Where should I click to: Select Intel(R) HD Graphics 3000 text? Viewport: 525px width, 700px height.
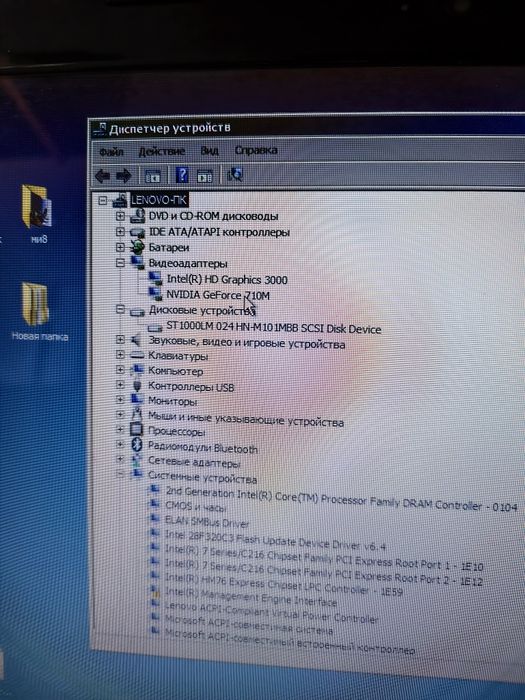point(227,280)
